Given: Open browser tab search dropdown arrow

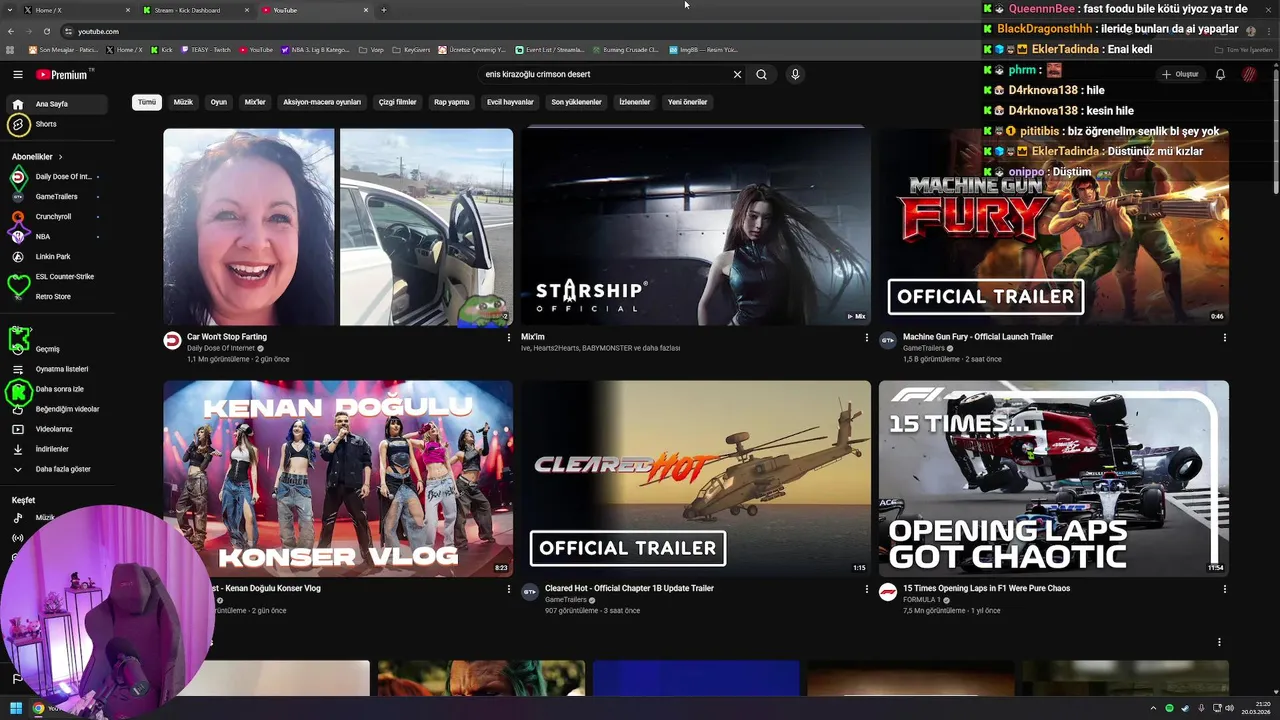Looking at the screenshot, I should tap(10, 10).
